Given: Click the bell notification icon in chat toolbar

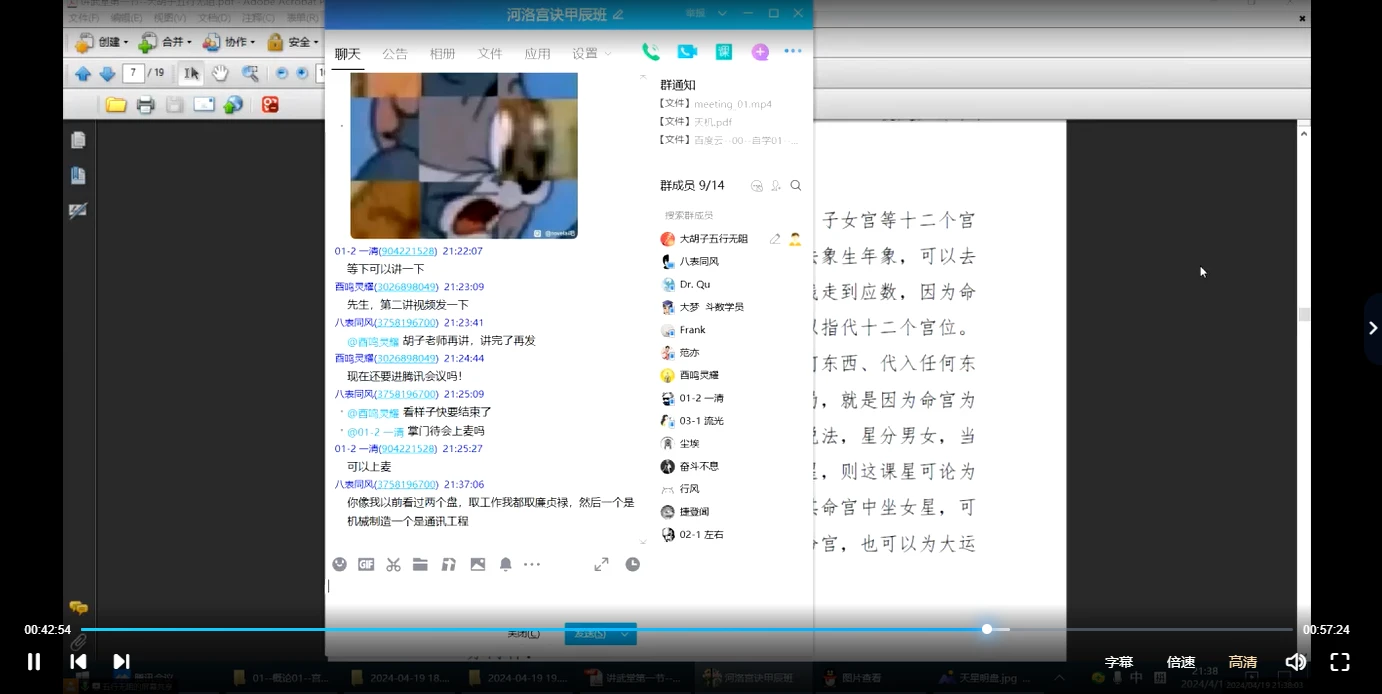Looking at the screenshot, I should point(506,564).
